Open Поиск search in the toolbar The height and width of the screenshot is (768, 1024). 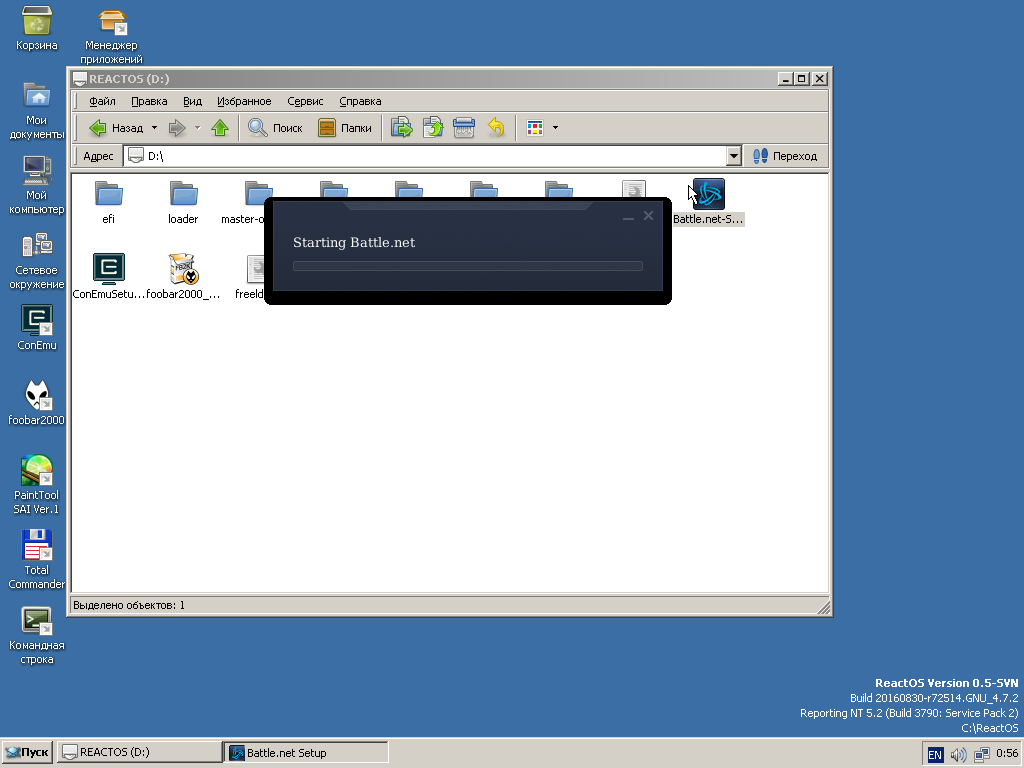(275, 128)
